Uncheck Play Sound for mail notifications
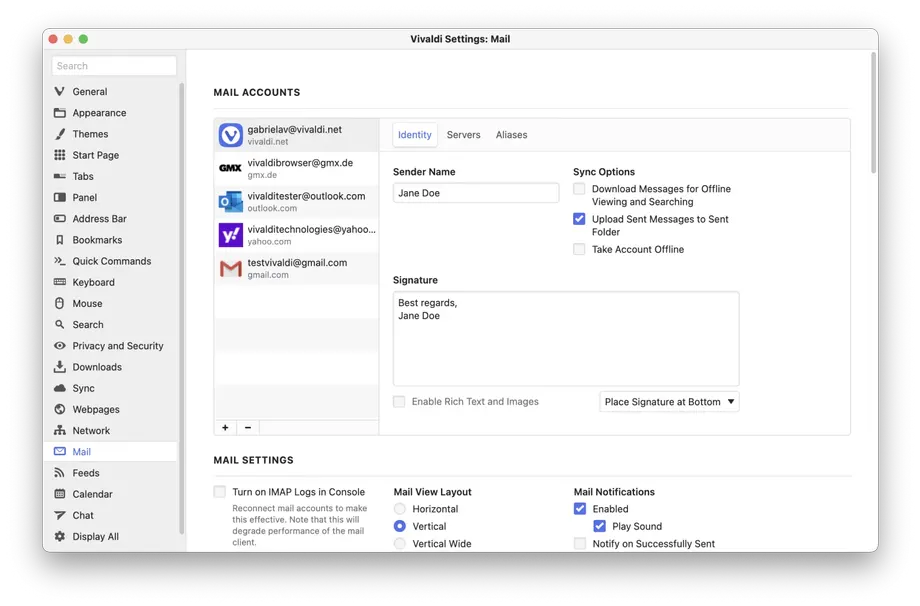The width and height of the screenshot is (920, 606). 600,526
